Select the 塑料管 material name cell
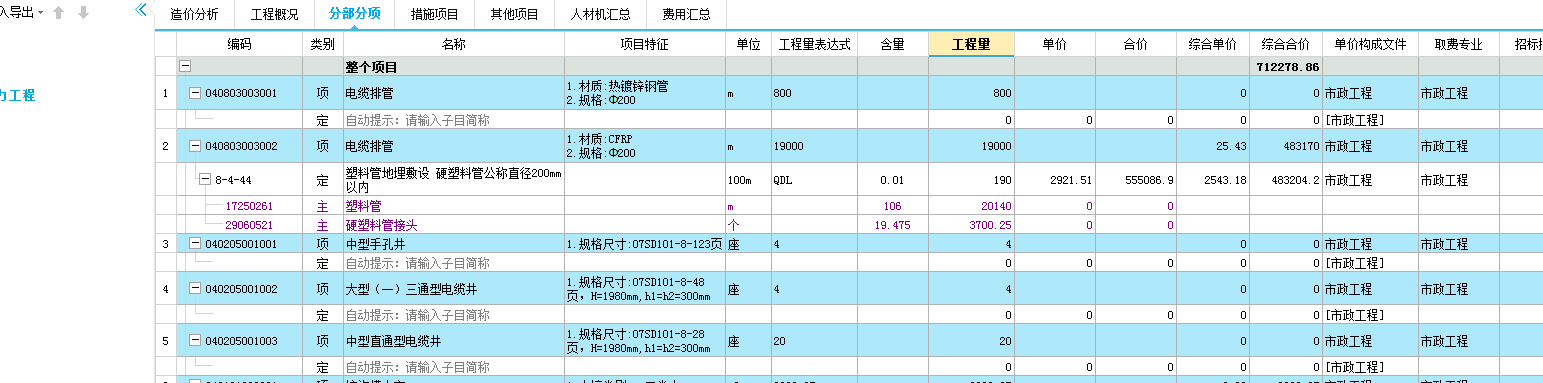Viewport: 1543px width, 383px height. 453,206
